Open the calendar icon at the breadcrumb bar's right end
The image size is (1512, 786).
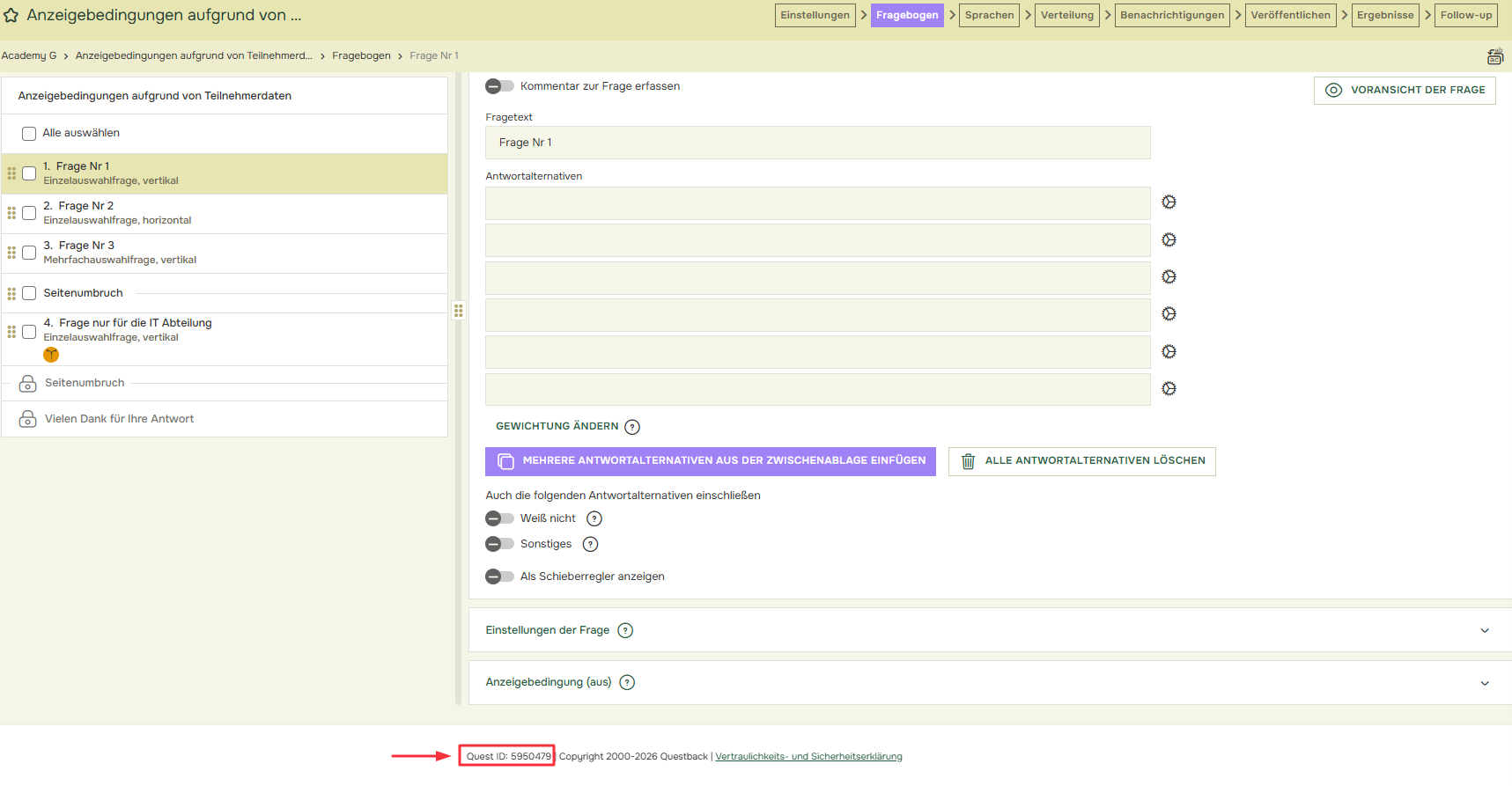click(1495, 56)
